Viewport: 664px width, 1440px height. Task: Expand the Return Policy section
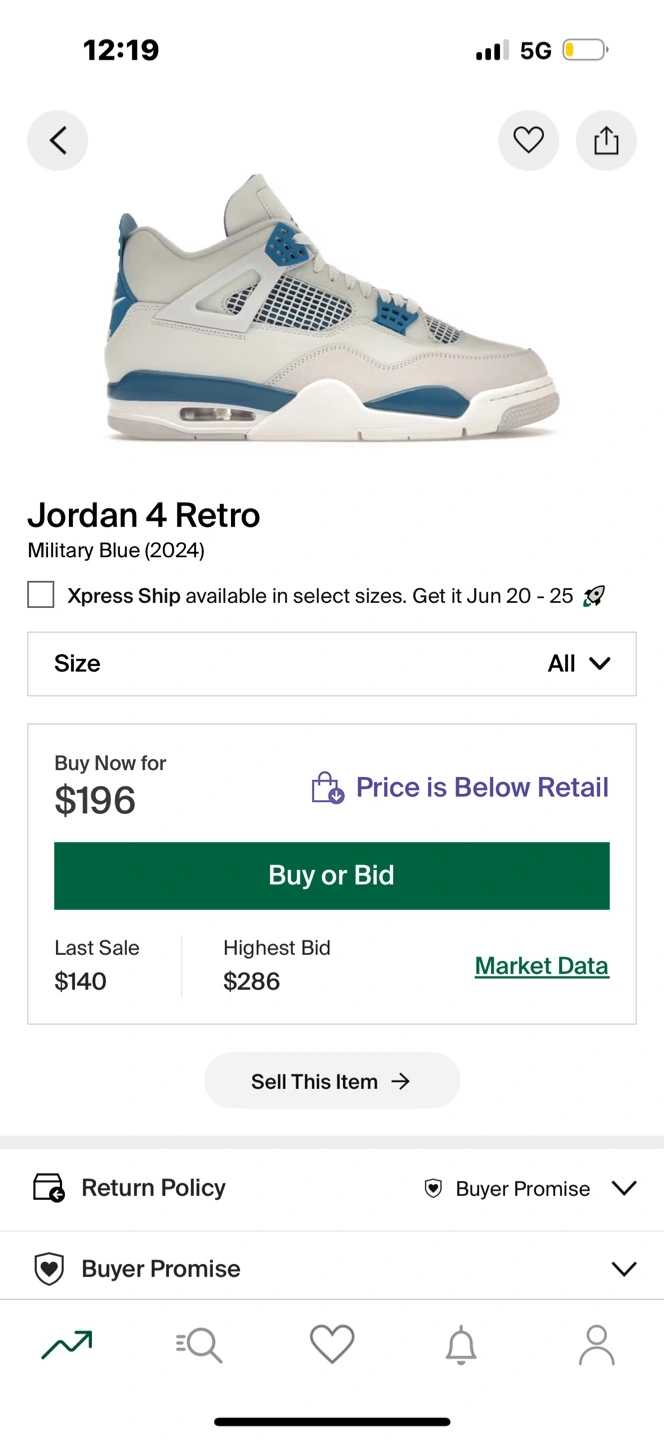[624, 1188]
